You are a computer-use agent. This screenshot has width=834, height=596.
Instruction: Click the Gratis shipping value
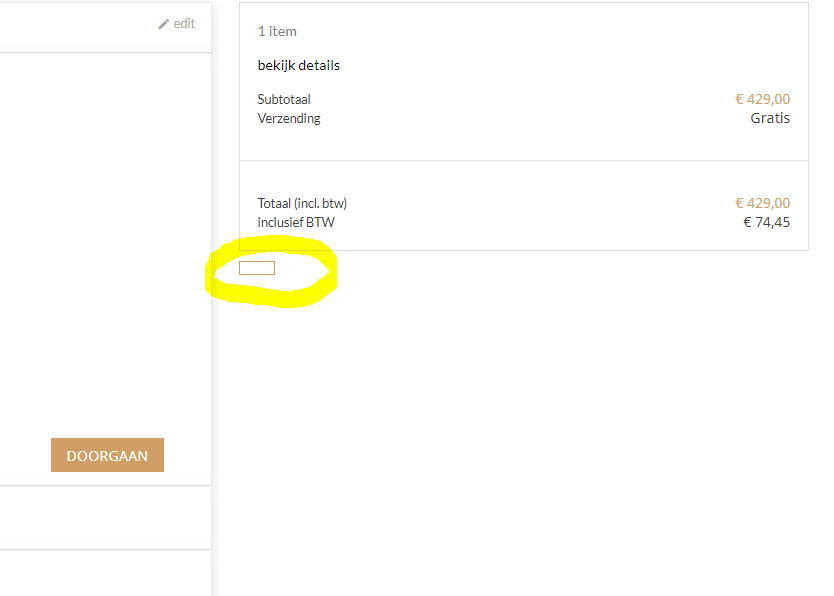770,118
